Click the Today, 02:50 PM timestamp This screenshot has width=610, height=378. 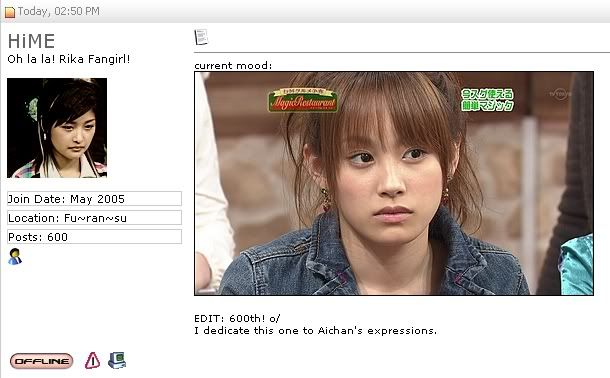coord(59,12)
